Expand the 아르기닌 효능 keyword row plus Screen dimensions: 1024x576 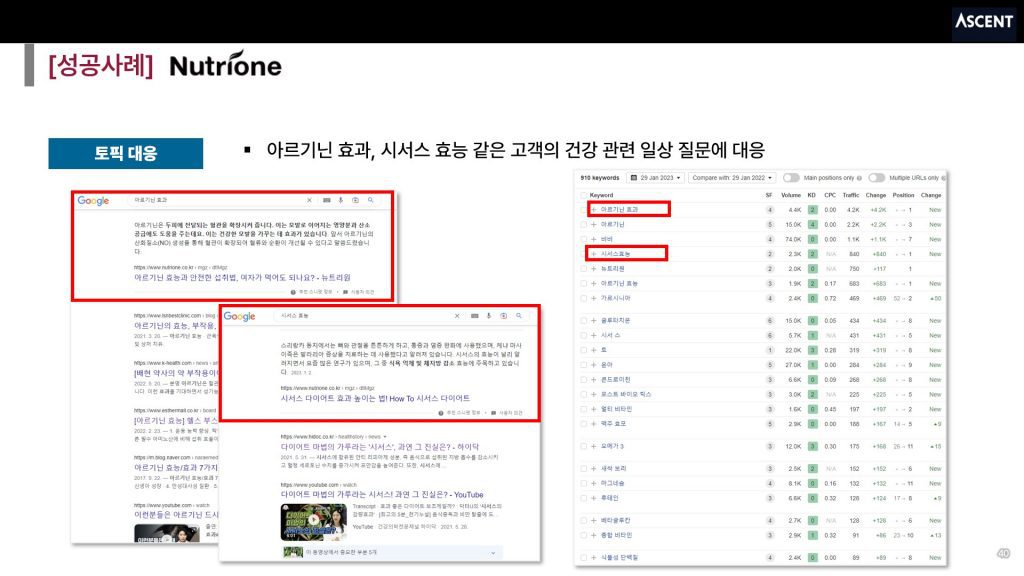[x=594, y=283]
